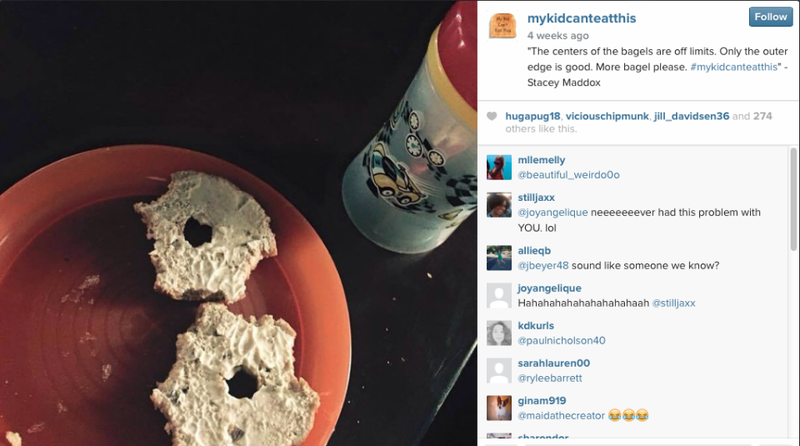Click the comments list scrollbar
Screen dimensions: 800x446
pos(793,199)
